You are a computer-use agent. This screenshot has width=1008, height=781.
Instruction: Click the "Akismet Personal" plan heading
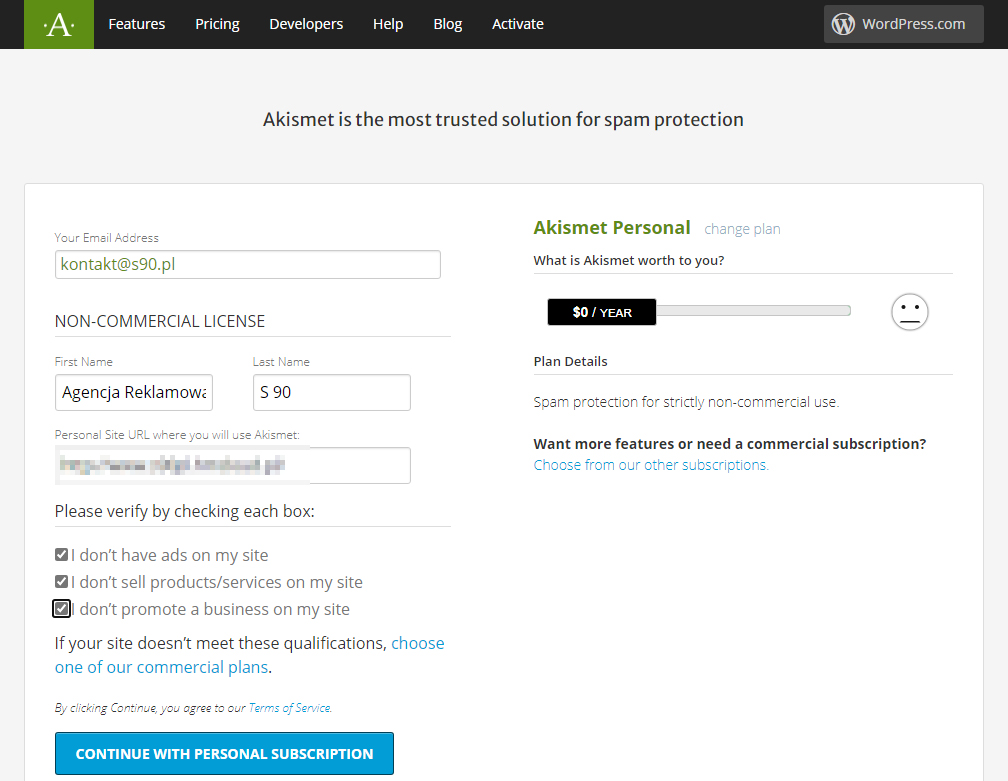pos(612,228)
